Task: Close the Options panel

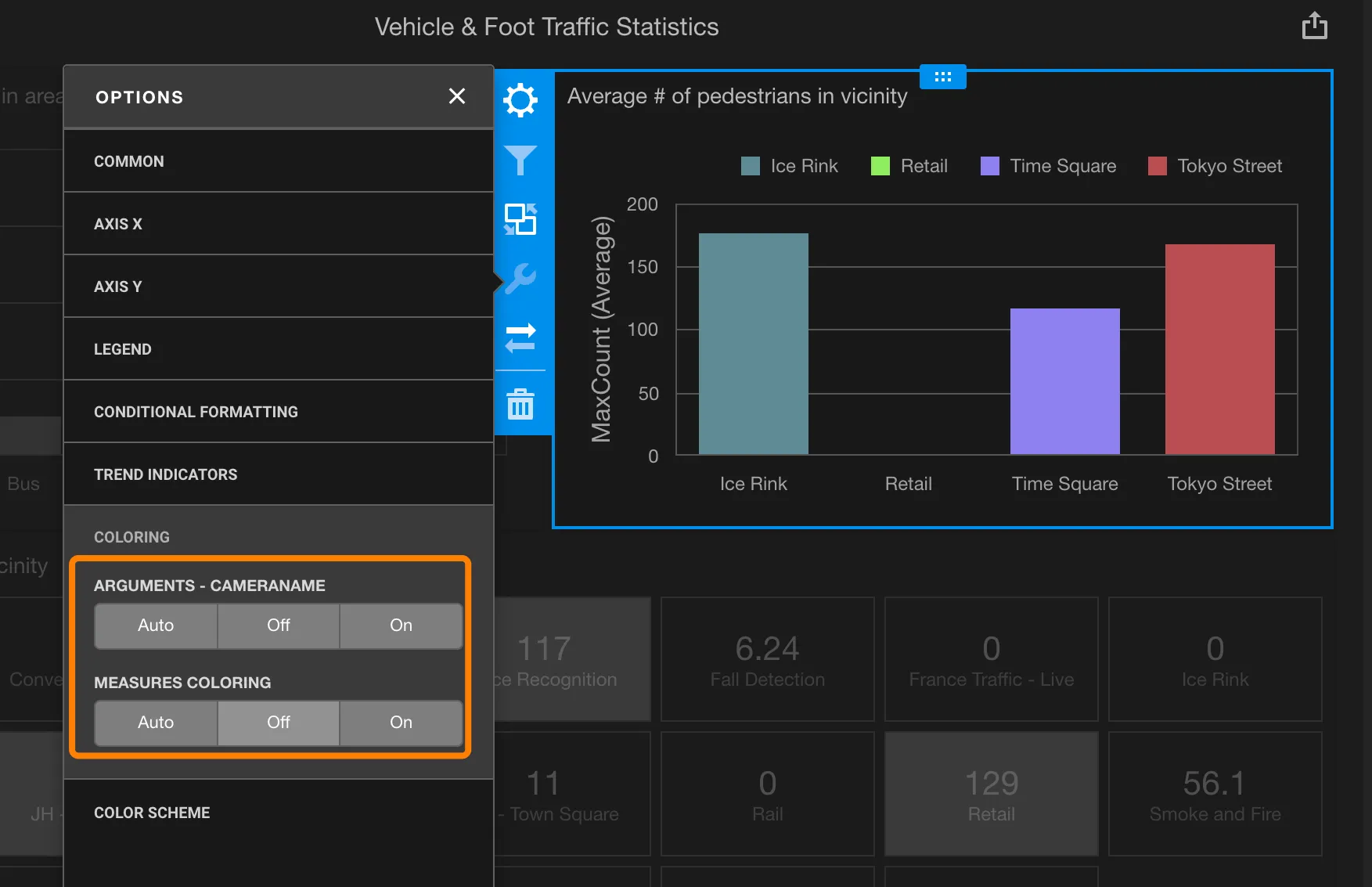Action: coord(457,96)
